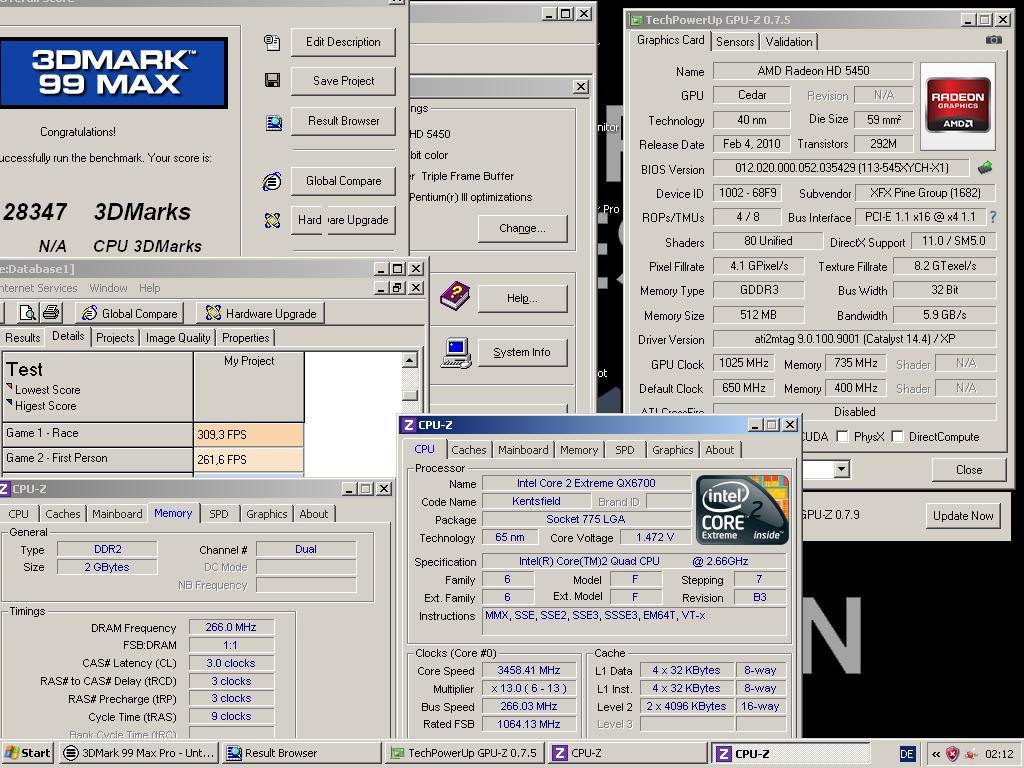The image size is (1024, 768).
Task: Click the GPU Clock 1025 MHz field
Action: 743,363
